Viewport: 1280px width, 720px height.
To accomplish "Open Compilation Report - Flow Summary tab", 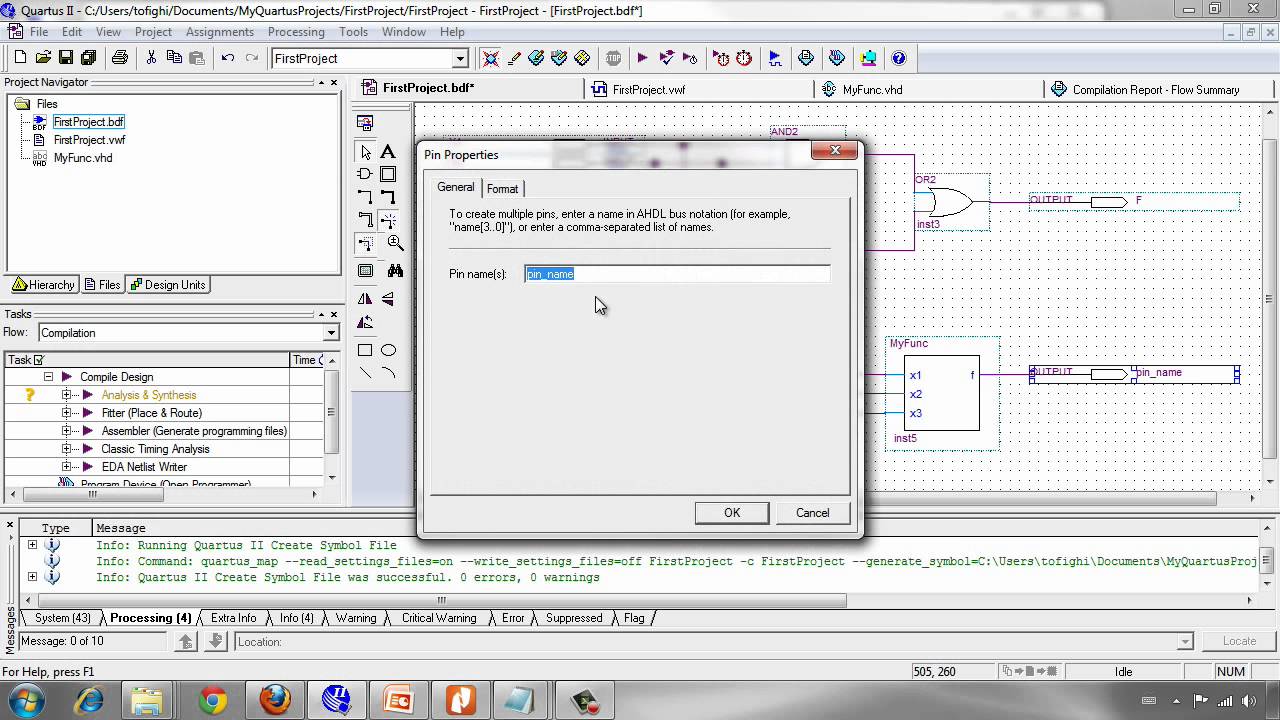I will 1155,90.
